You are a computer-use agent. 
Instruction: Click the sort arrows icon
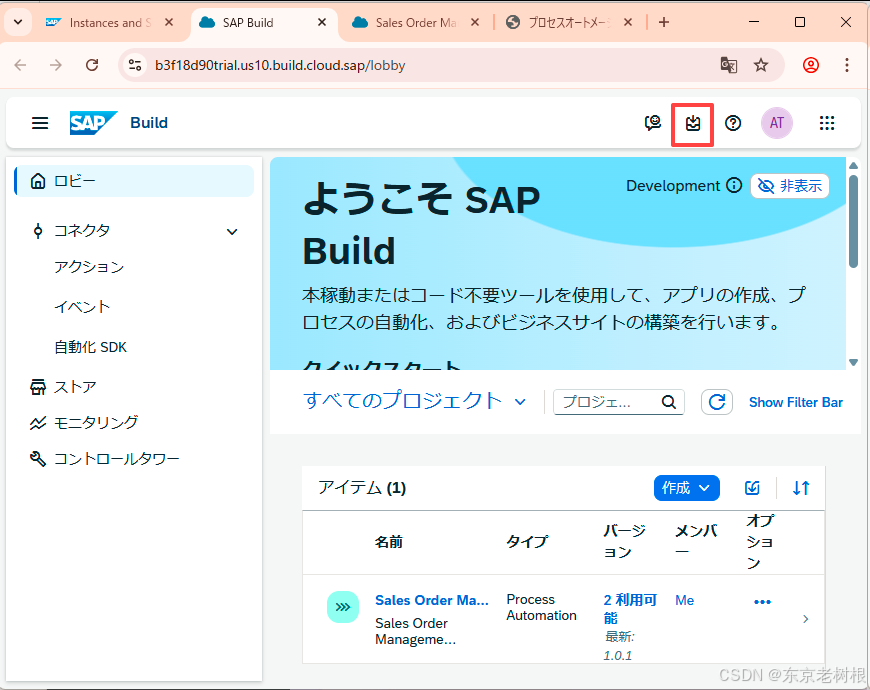[801, 488]
